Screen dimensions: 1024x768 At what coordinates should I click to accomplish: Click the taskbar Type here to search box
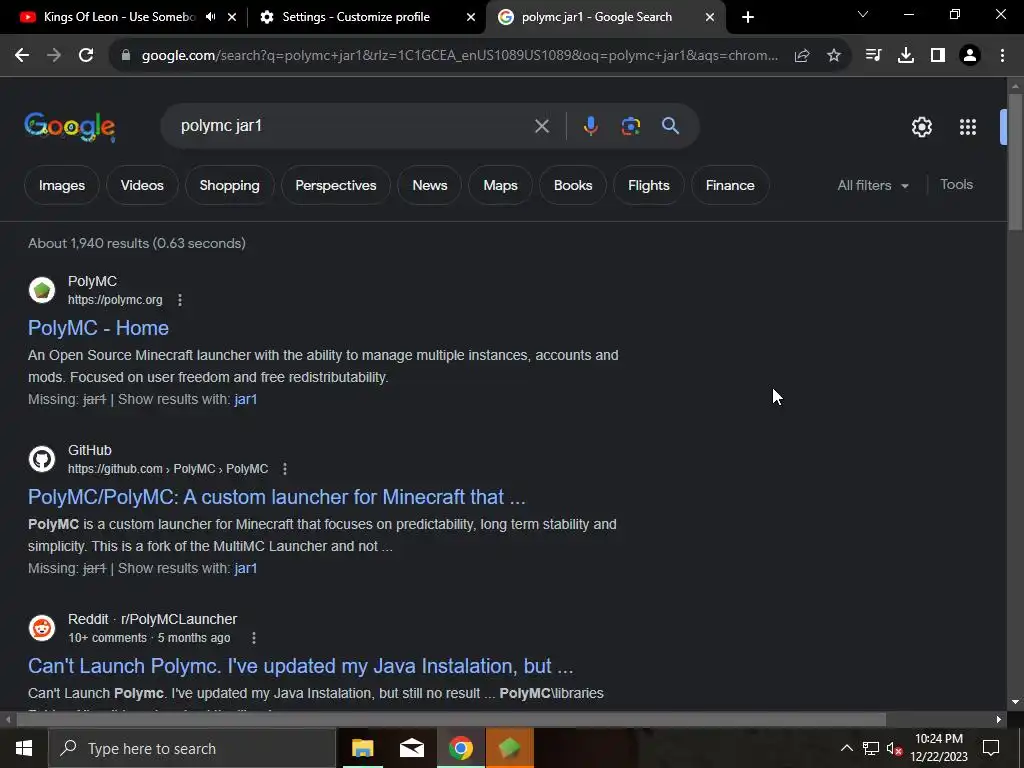click(x=192, y=748)
